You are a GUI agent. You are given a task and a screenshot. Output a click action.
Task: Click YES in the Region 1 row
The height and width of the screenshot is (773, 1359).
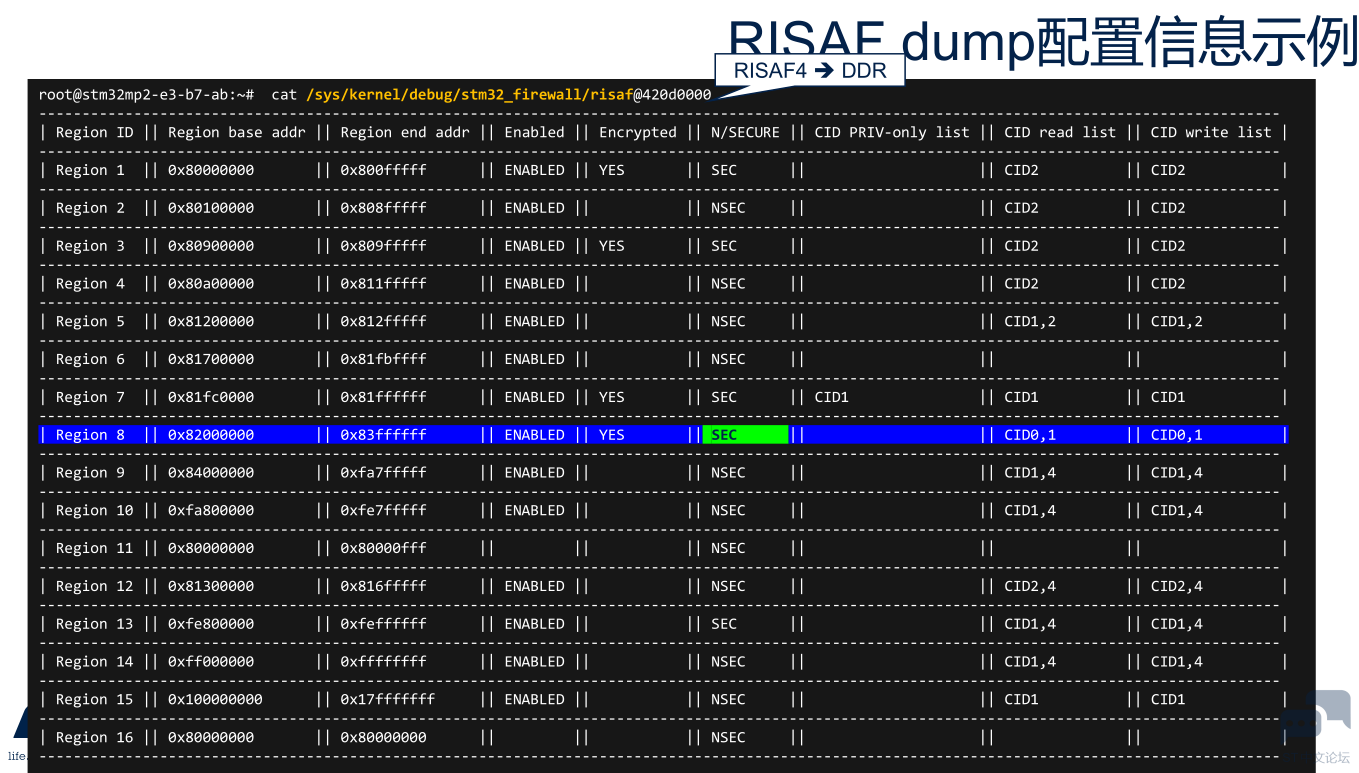(x=612, y=170)
